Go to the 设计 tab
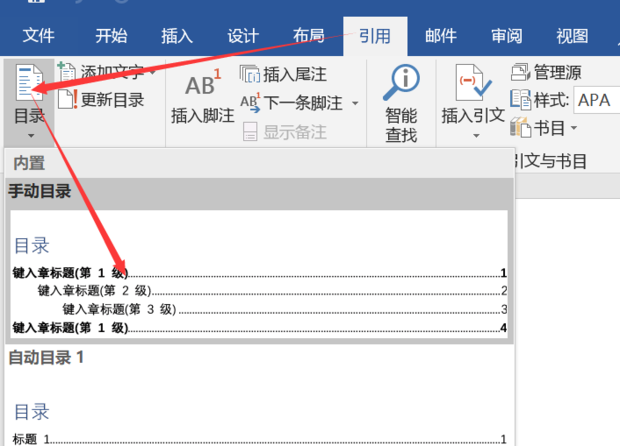The width and height of the screenshot is (620, 446). [243, 36]
